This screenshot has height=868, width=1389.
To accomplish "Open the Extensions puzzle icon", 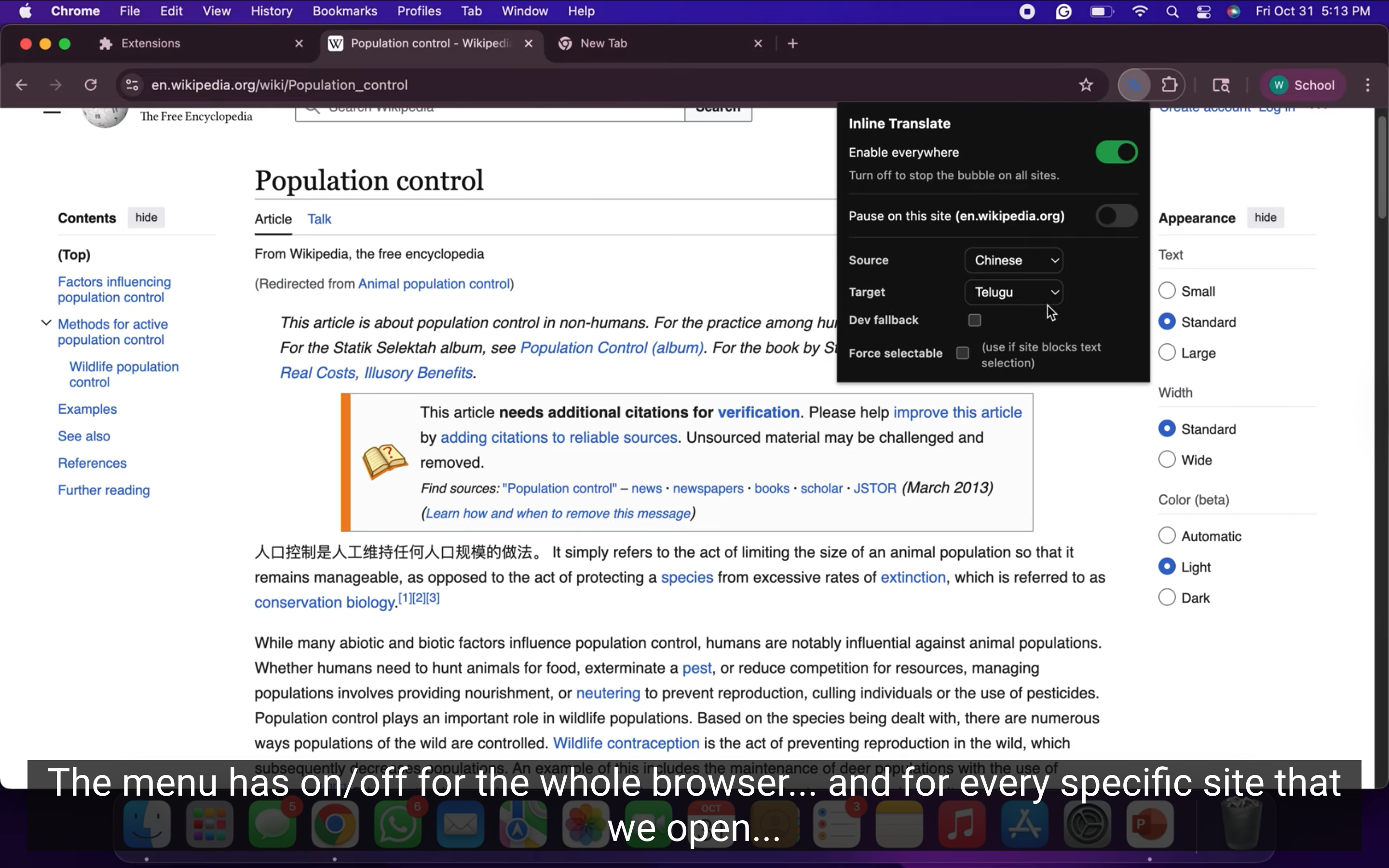I will pyautogui.click(x=1169, y=85).
